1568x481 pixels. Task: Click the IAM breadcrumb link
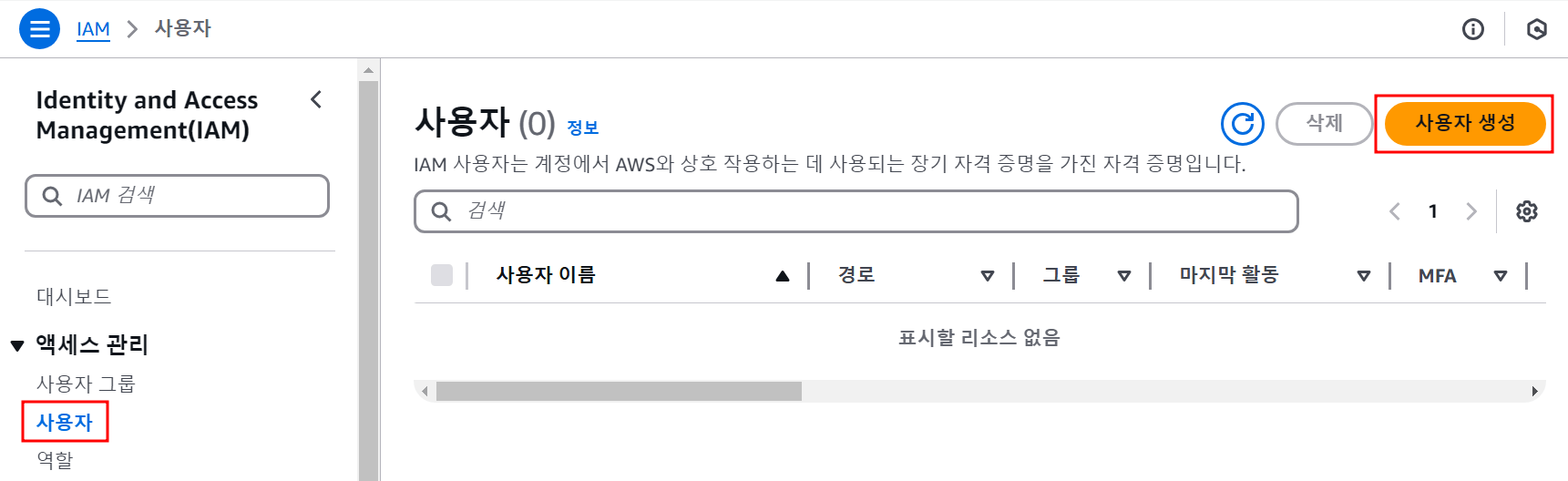click(x=93, y=29)
